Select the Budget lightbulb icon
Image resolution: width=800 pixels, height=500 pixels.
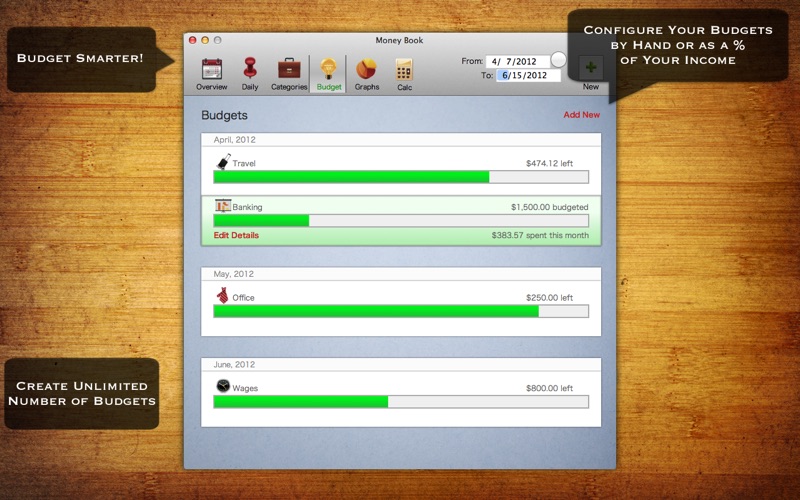[329, 69]
